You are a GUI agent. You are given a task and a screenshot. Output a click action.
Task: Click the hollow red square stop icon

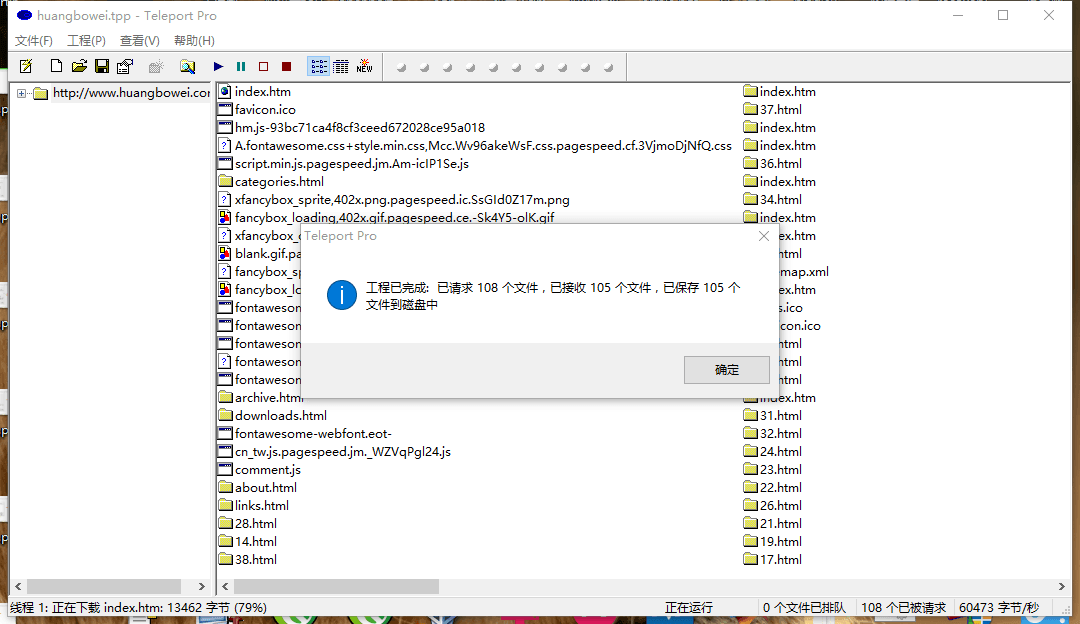click(263, 66)
